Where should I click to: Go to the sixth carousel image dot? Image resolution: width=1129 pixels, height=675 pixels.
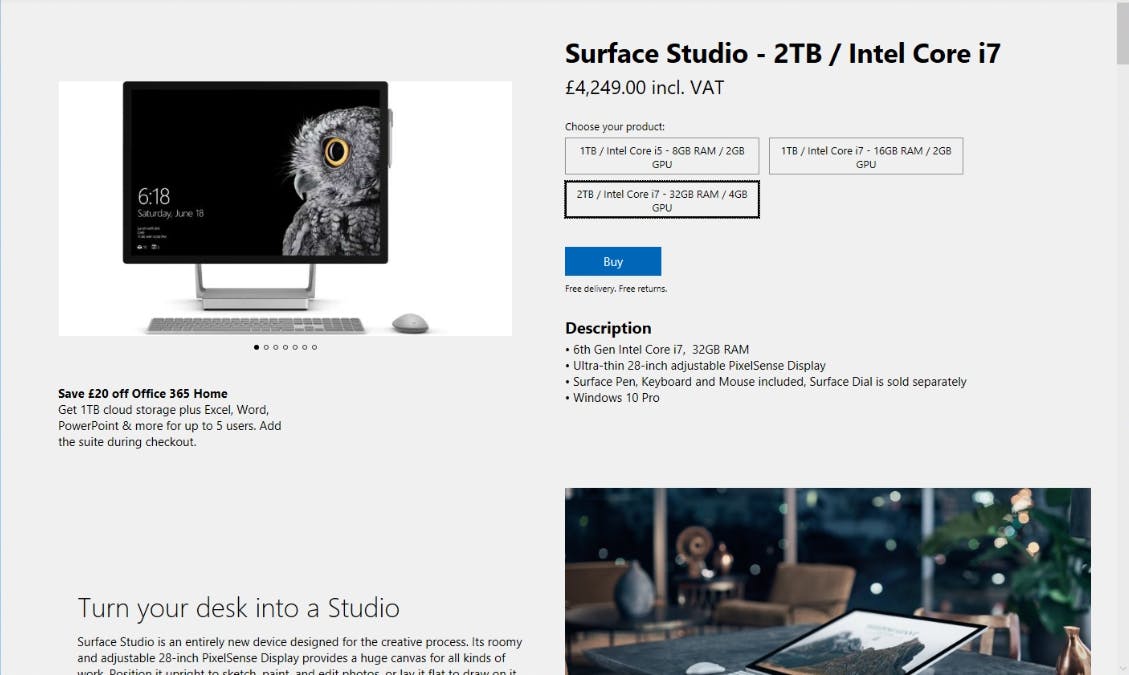pos(305,347)
